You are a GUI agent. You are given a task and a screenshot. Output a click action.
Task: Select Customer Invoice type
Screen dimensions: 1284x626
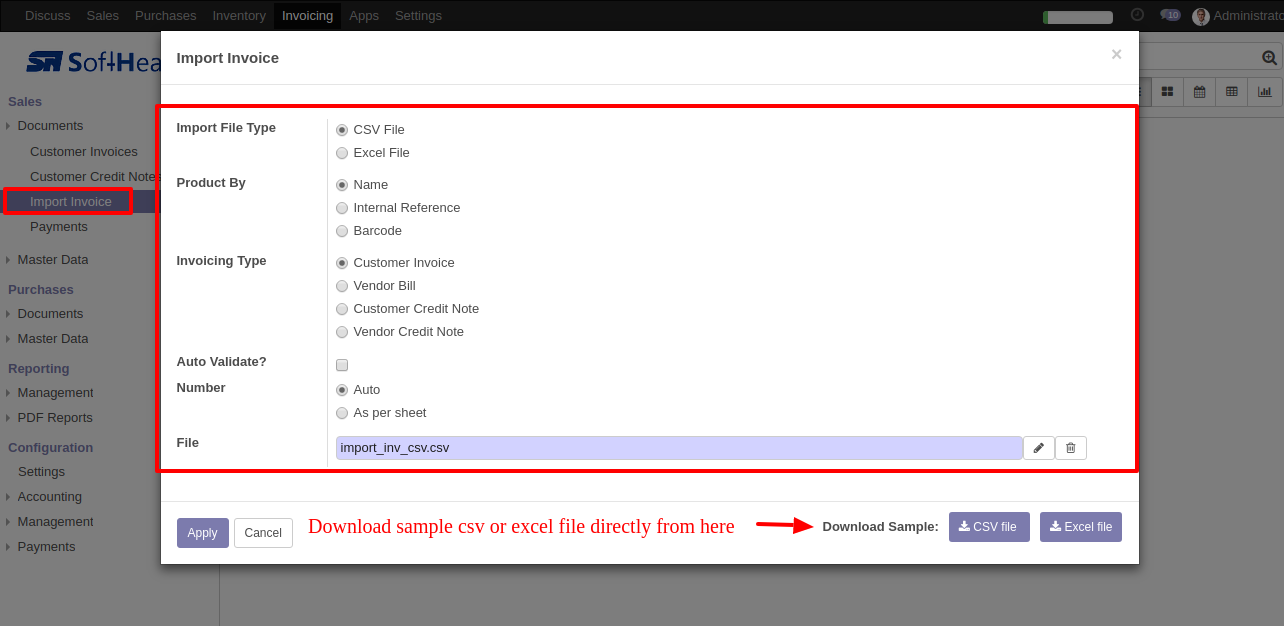[342, 263]
